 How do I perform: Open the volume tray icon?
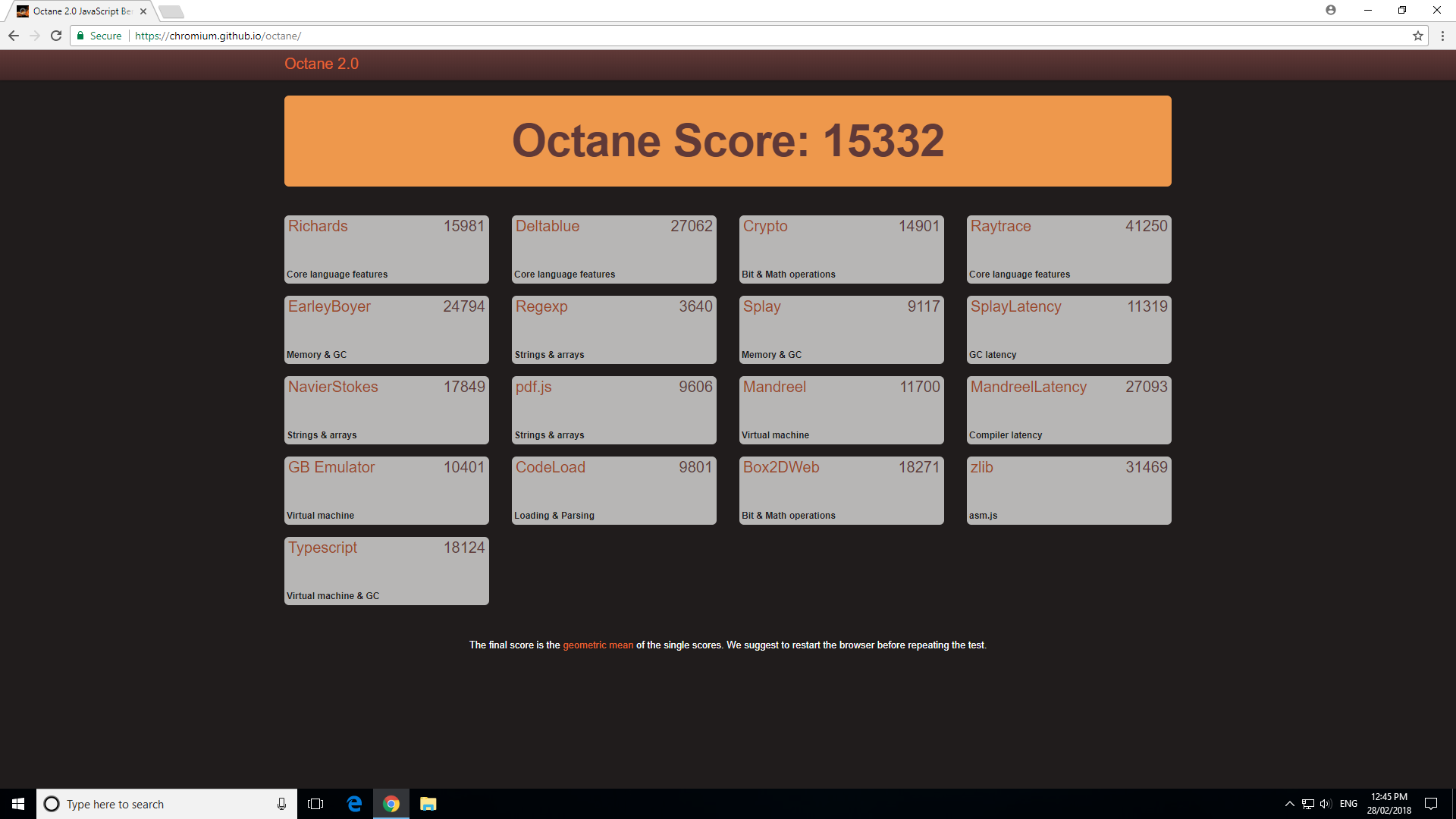1326,804
